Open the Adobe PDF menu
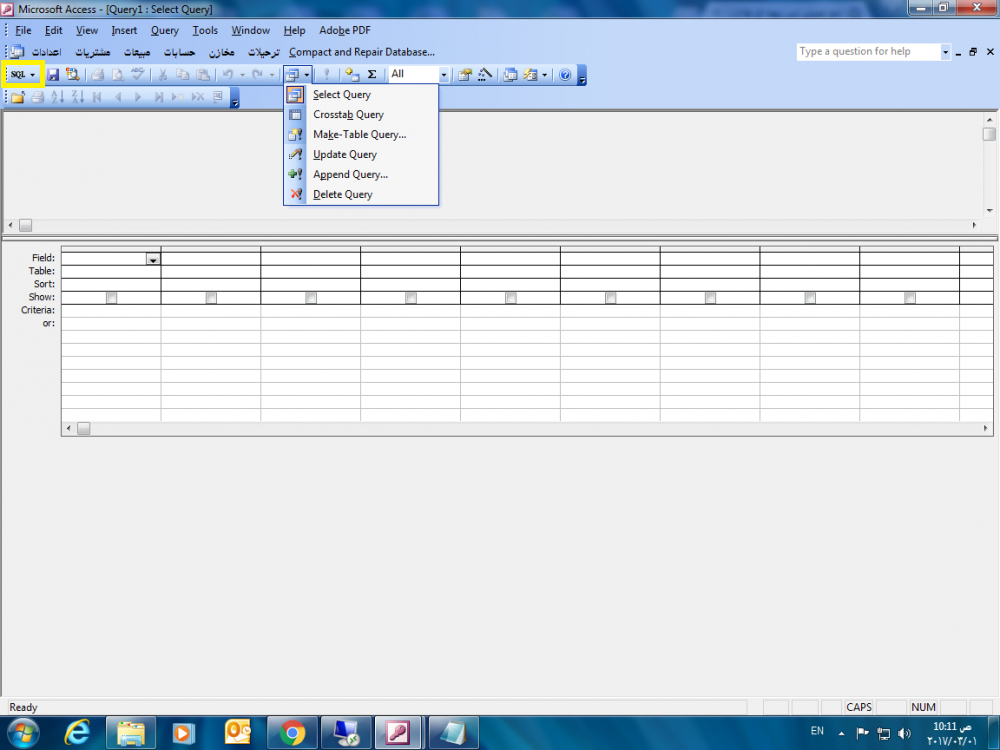The height and width of the screenshot is (750, 1000). pyautogui.click(x=345, y=30)
